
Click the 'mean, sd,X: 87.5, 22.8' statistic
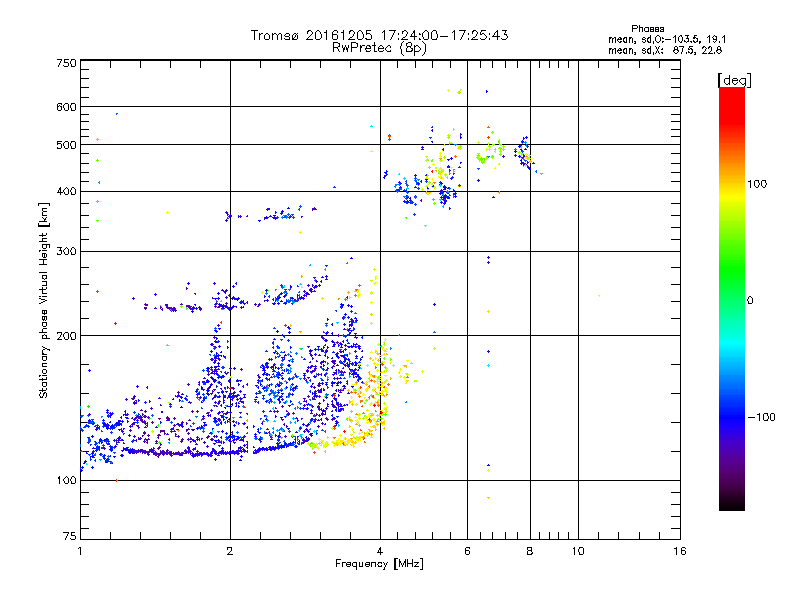tap(665, 51)
